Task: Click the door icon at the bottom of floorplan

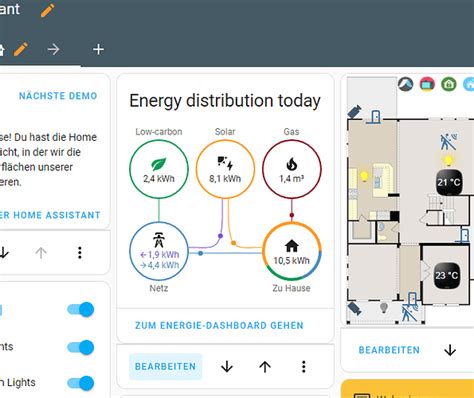Action: click(412, 299)
